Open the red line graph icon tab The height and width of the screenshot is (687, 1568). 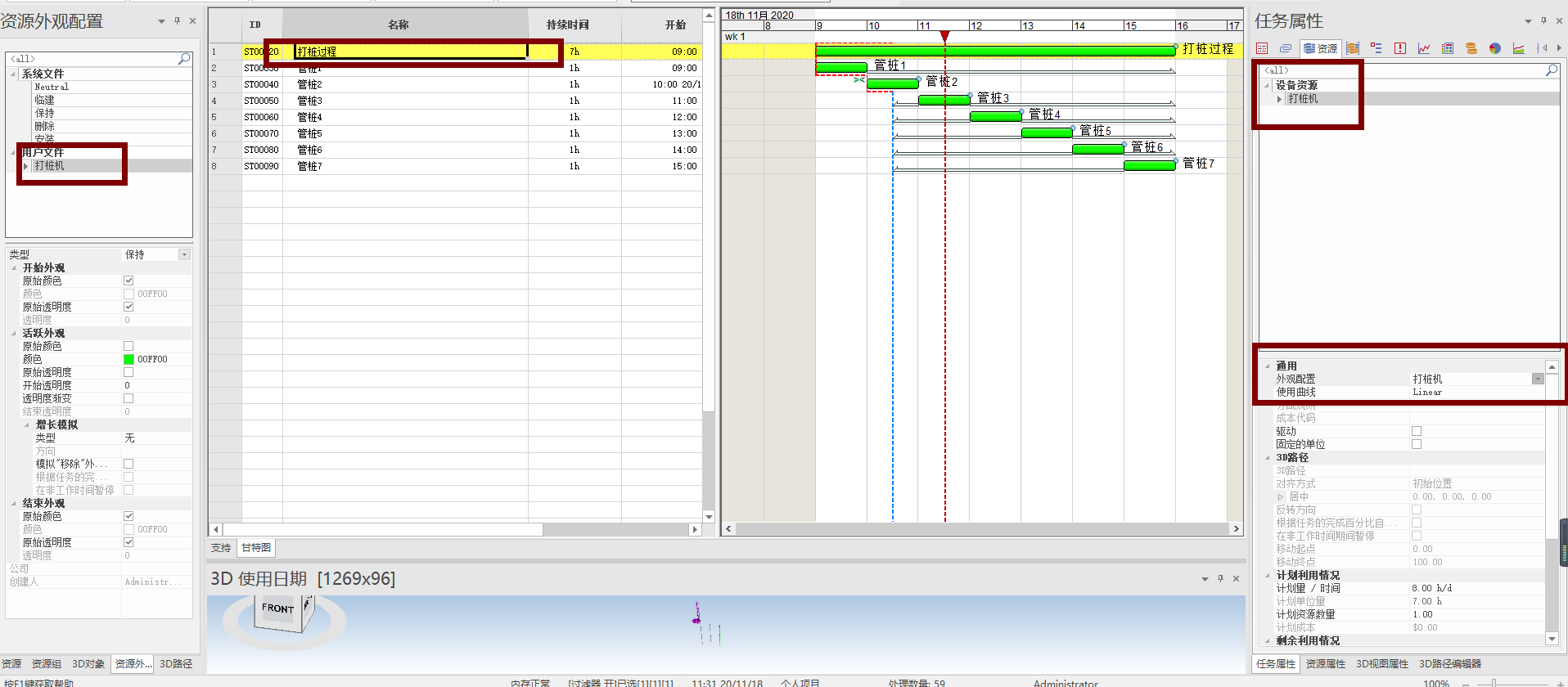point(1424,48)
